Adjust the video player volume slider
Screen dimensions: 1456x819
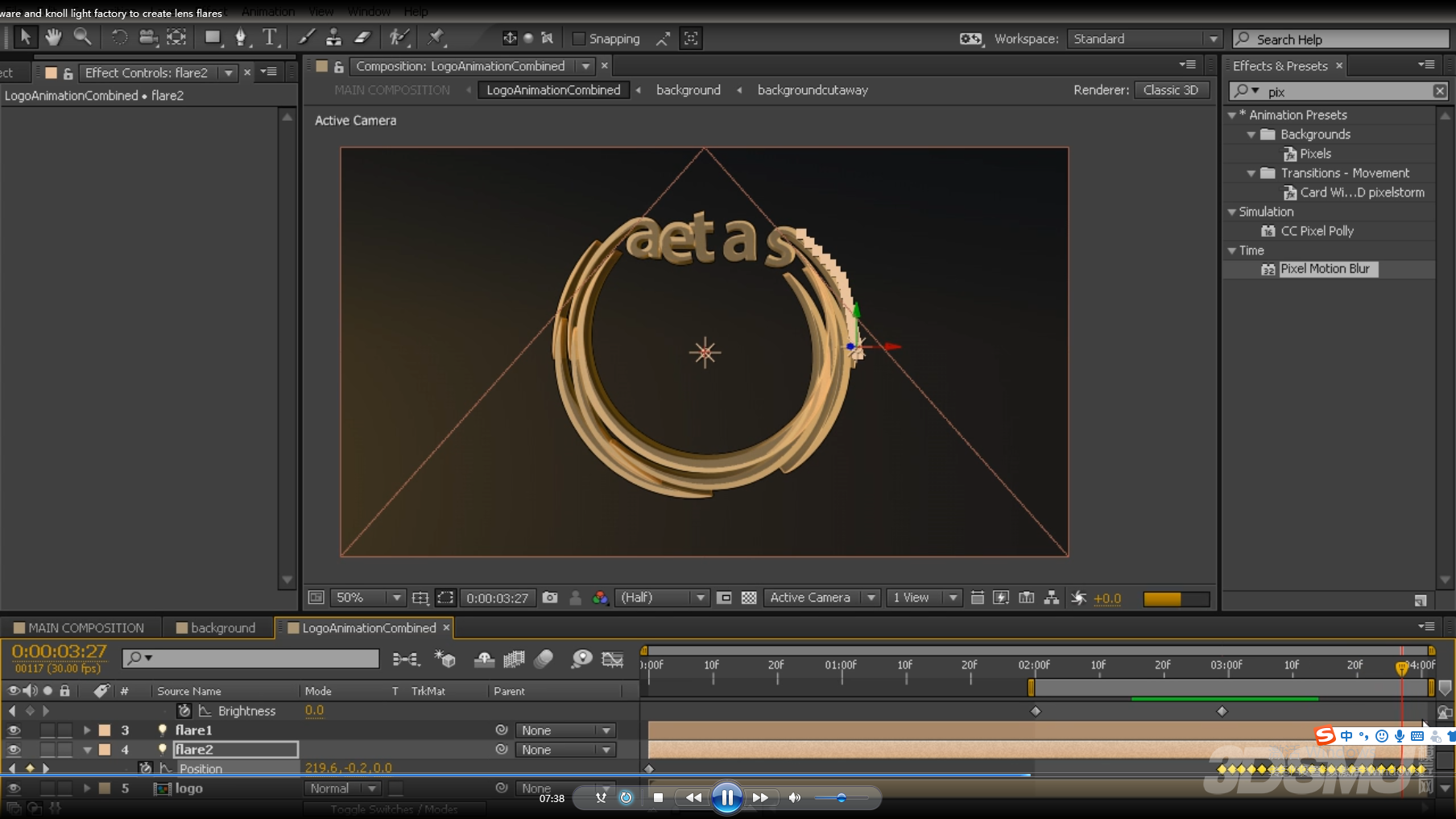pyautogui.click(x=840, y=797)
